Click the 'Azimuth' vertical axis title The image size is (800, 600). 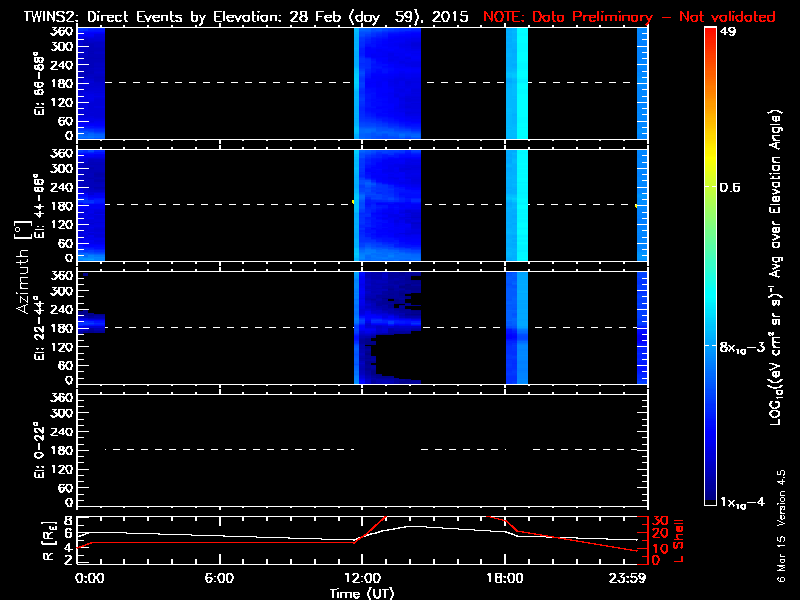(21, 281)
